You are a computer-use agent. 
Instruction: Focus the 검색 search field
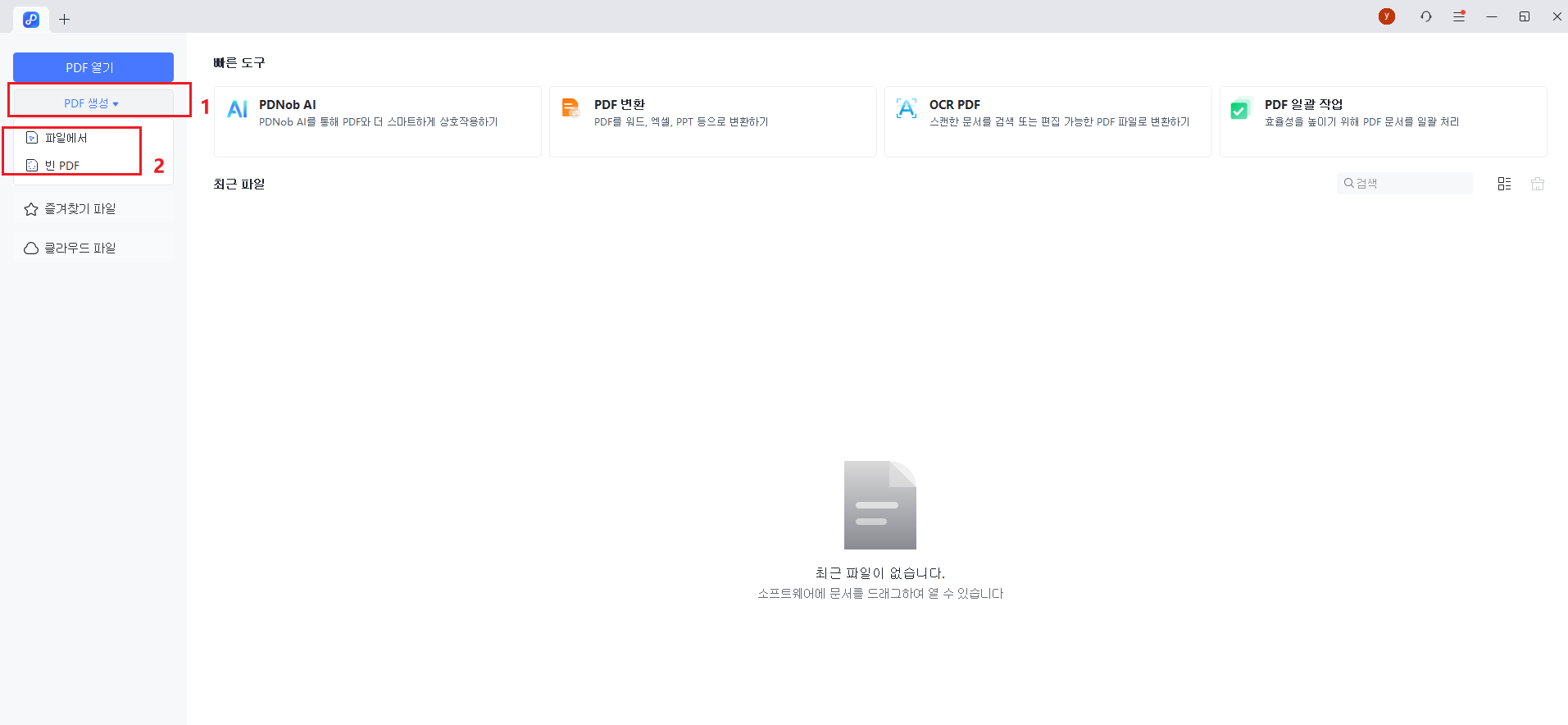[x=1405, y=183]
